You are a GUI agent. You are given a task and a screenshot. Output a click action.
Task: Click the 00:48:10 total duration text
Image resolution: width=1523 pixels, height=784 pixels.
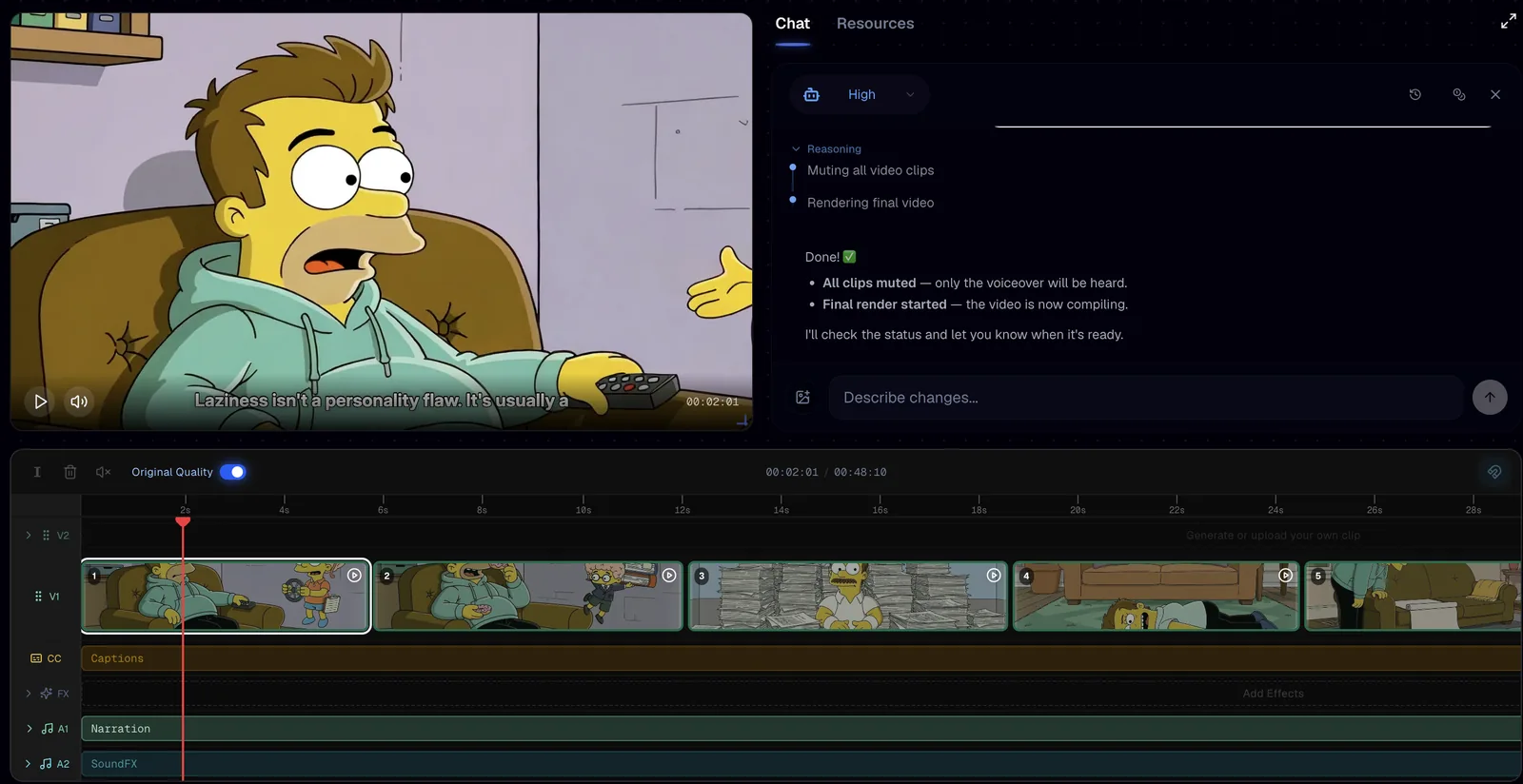[x=860, y=472]
